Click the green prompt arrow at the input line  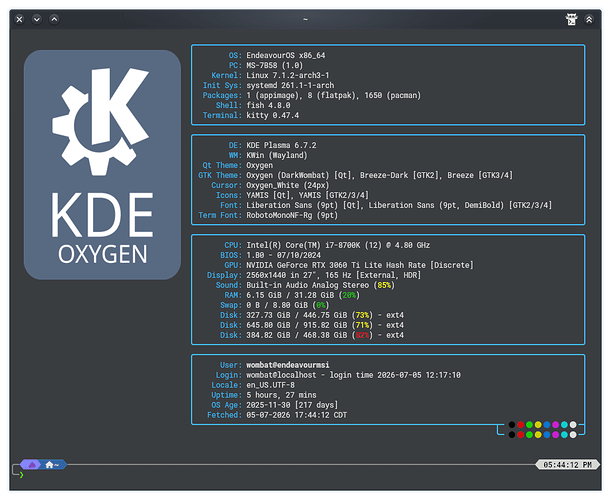tap(21, 475)
